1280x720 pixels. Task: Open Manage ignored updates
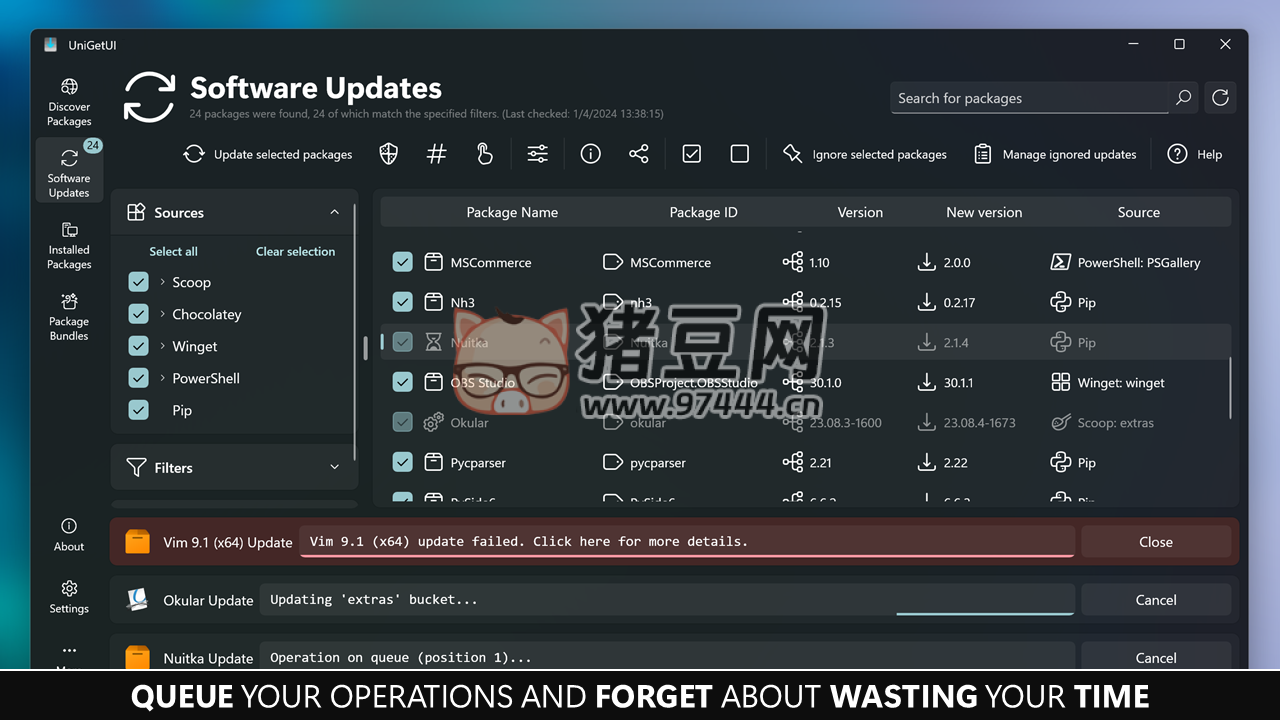click(x=1055, y=154)
